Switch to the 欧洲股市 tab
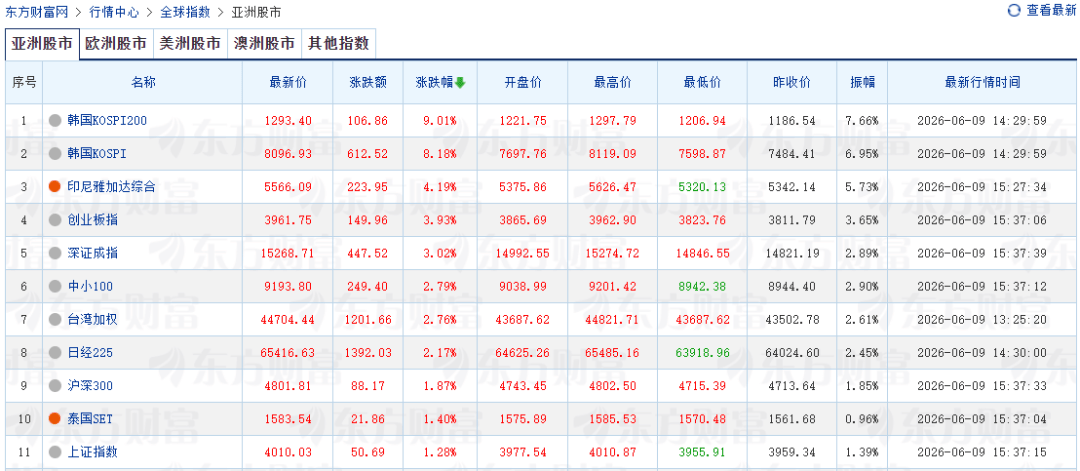Viewport: 1080px width, 471px height. (116, 43)
